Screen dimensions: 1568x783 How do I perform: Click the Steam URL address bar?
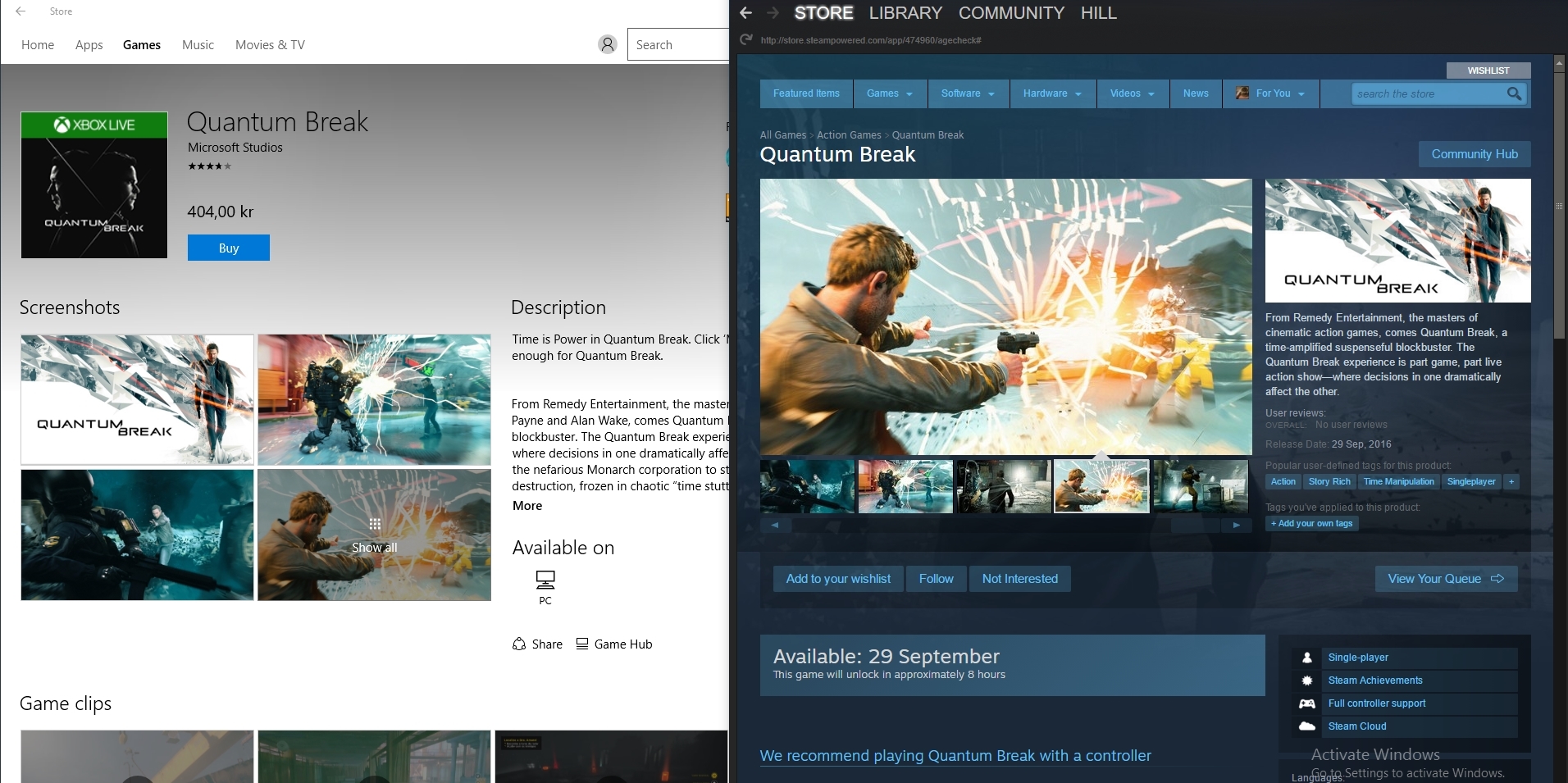tap(871, 40)
